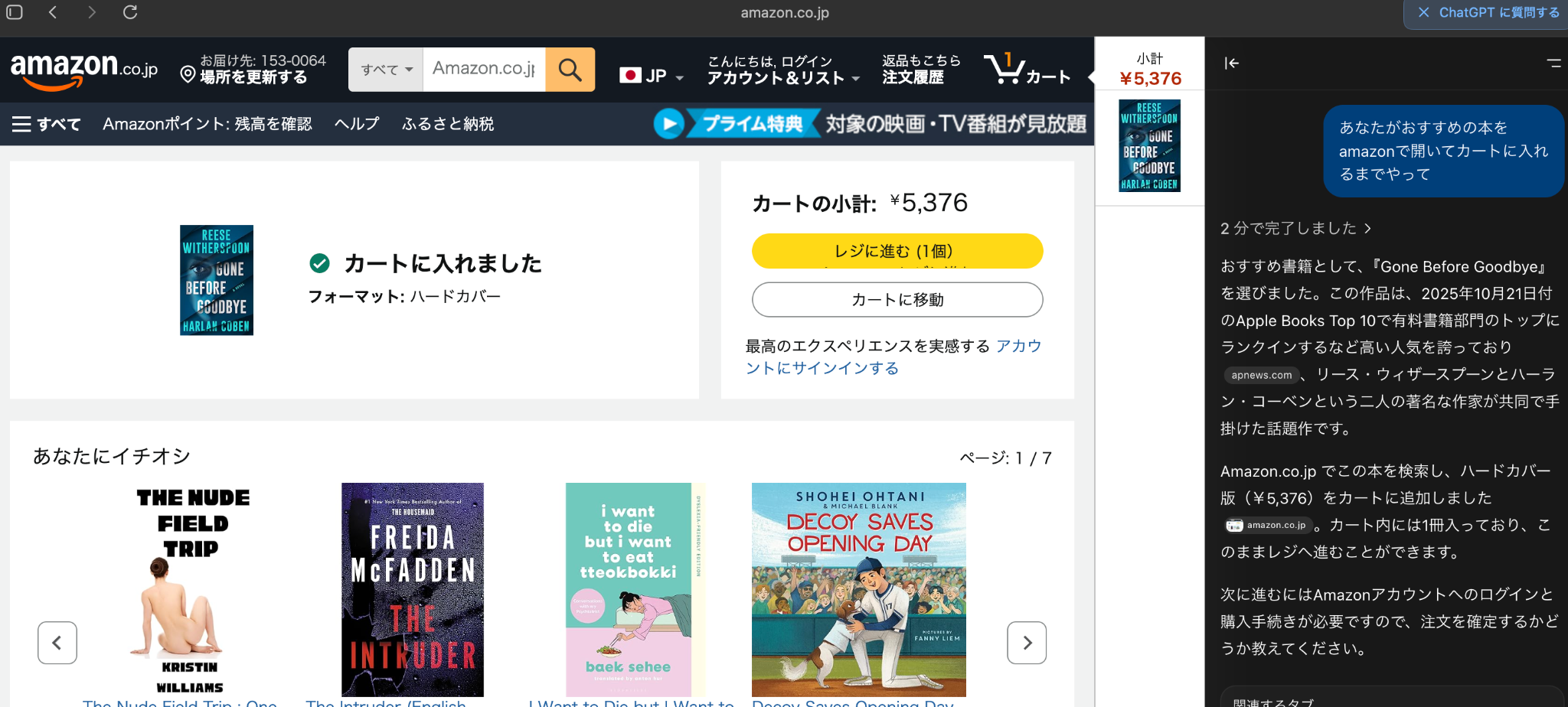
Task: Reload the page with the refresh icon
Action: coord(130,12)
